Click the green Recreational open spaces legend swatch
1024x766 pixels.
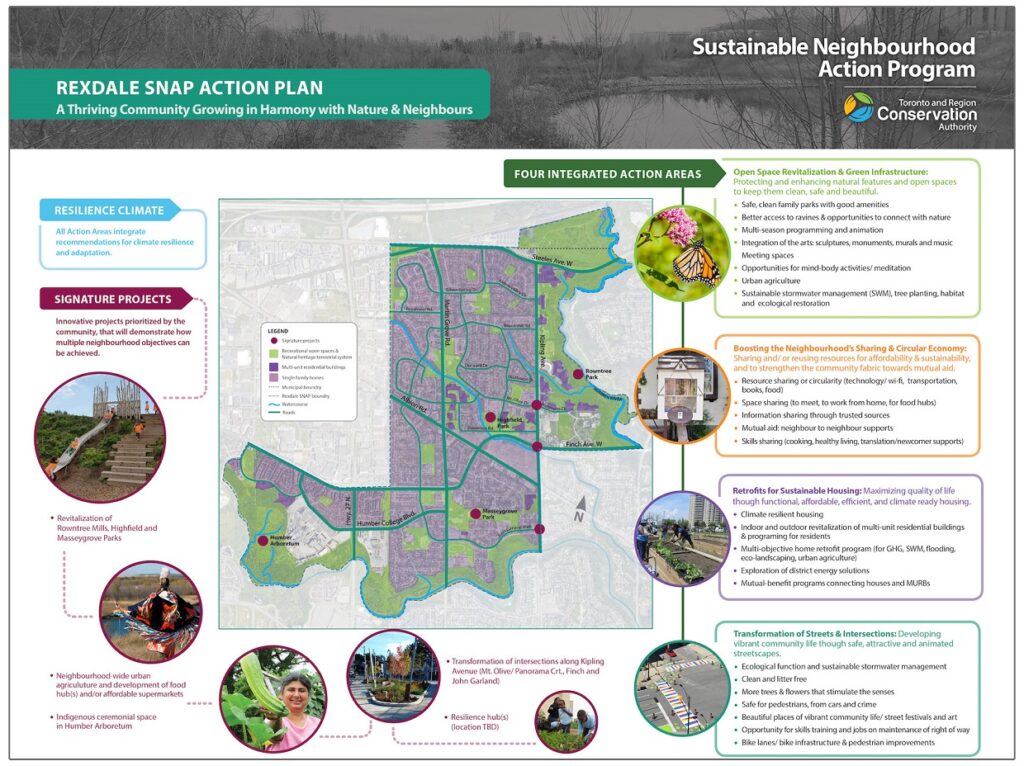pyautogui.click(x=274, y=353)
